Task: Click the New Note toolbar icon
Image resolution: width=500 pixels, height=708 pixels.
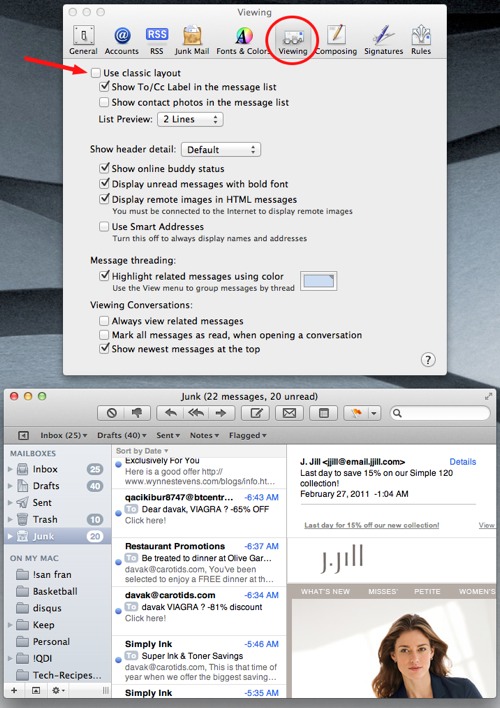Action: (x=323, y=413)
